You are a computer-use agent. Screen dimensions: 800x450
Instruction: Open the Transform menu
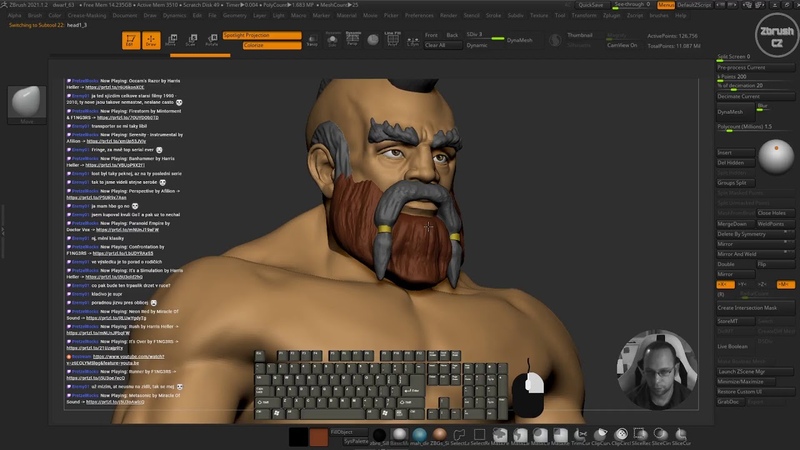coord(584,15)
